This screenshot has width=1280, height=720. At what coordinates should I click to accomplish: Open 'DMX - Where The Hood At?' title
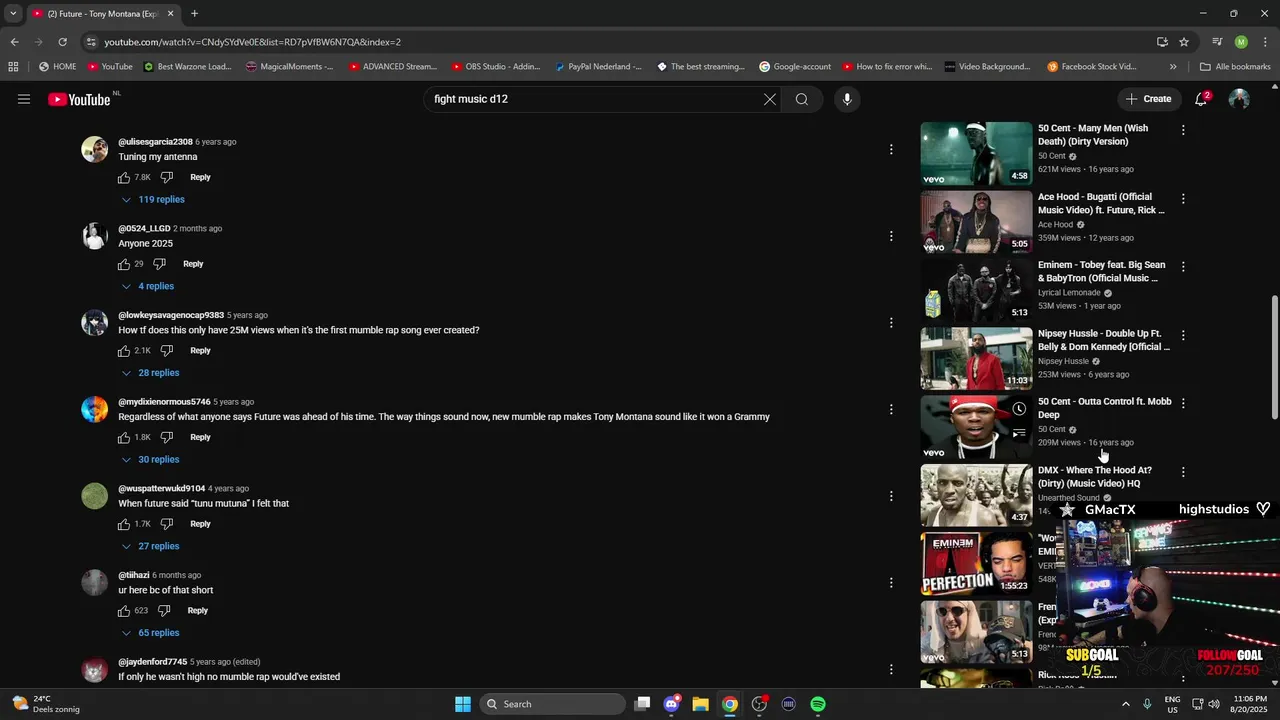(x=1095, y=477)
